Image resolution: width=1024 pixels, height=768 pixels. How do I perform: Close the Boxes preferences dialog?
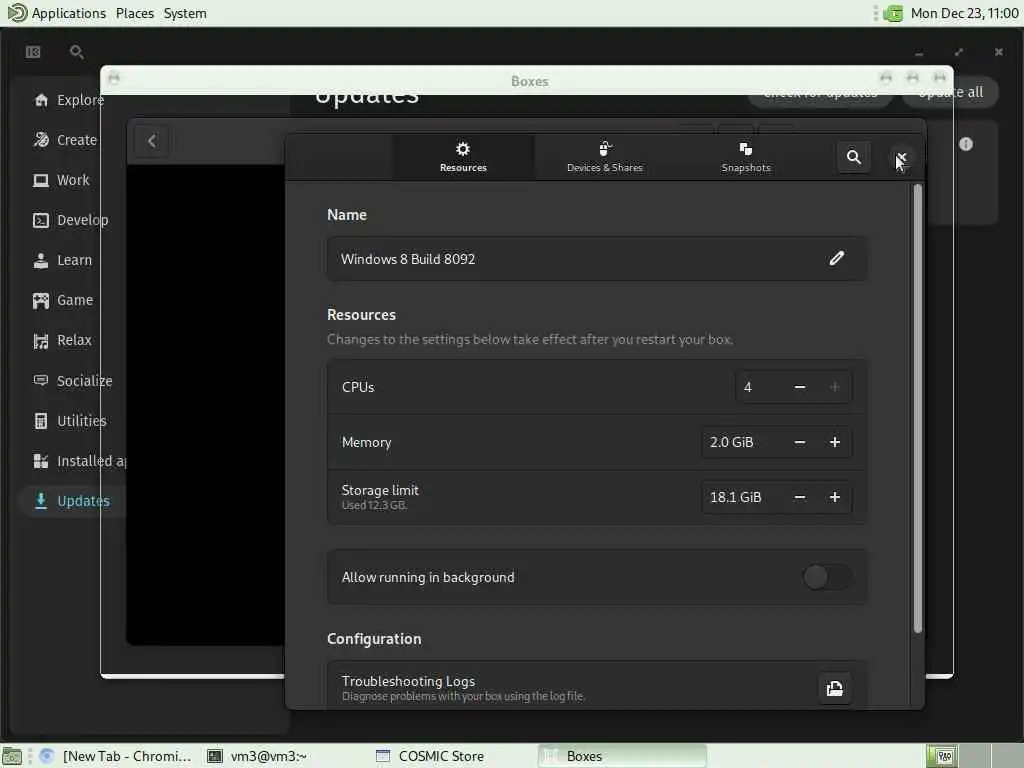(901, 157)
